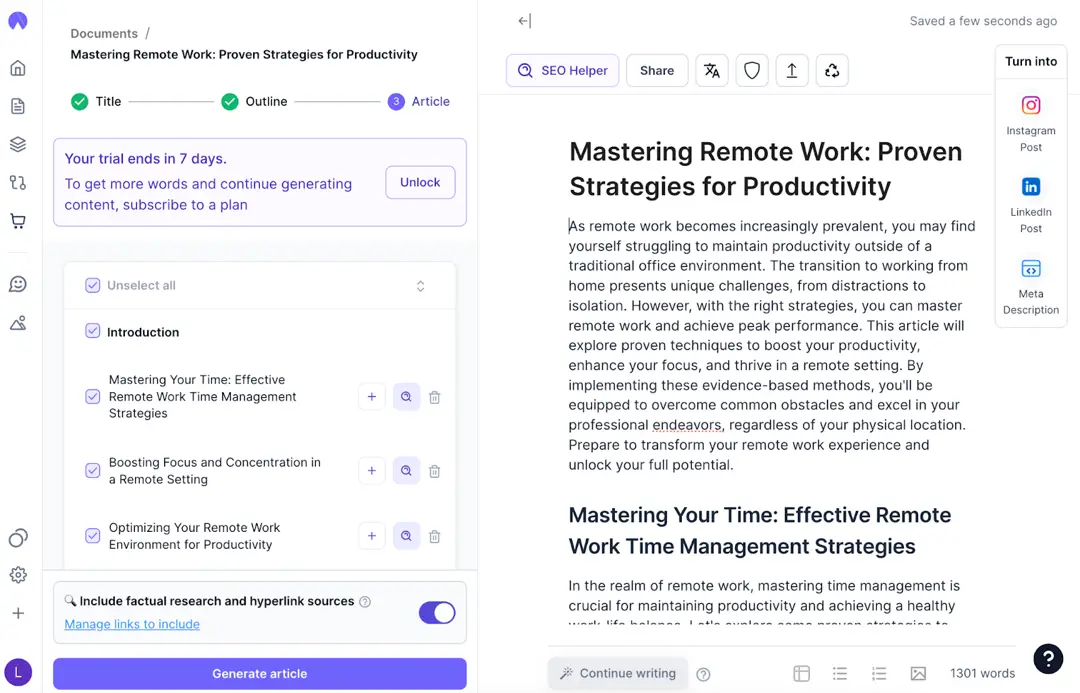Viewport: 1080px width, 693px height.
Task: Turn into a Meta Description
Action: click(1030, 287)
